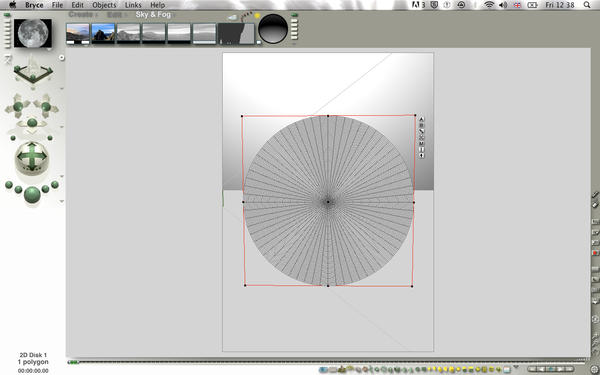Switch to the Create palette
Image resolution: width=600 pixels, height=375 pixels.
pyautogui.click(x=81, y=15)
